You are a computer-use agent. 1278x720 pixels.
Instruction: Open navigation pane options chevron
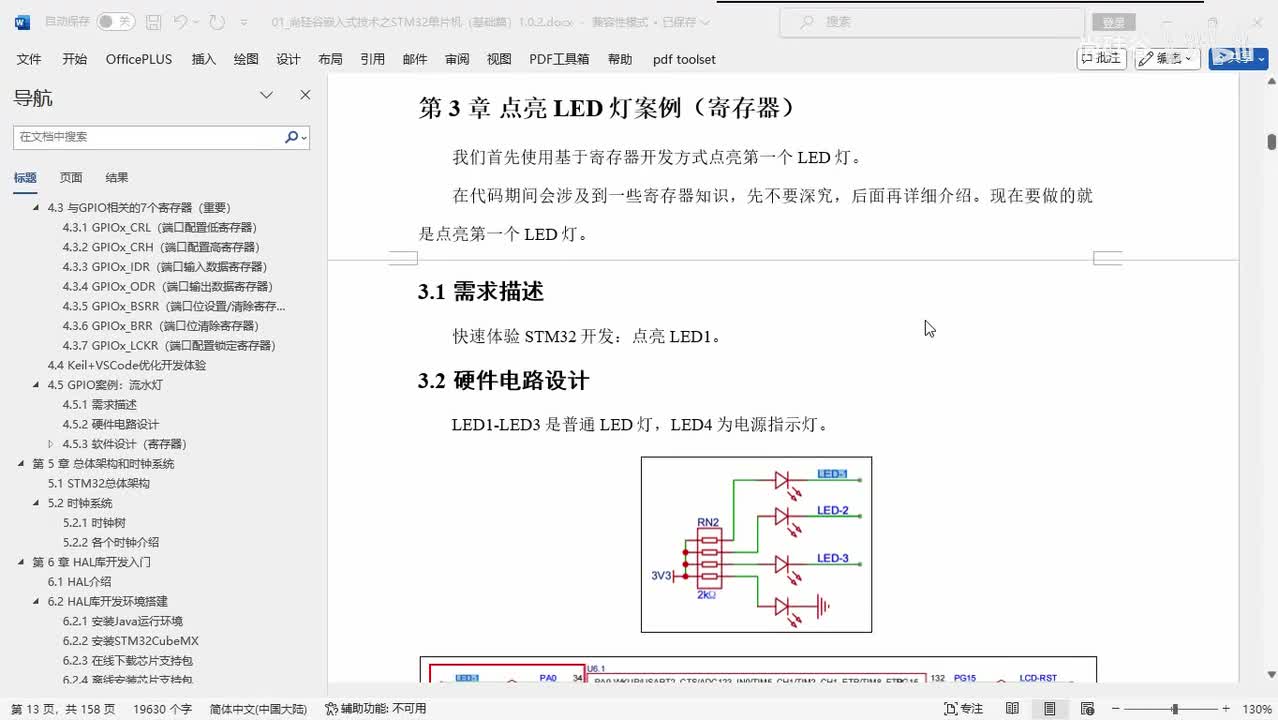point(266,95)
